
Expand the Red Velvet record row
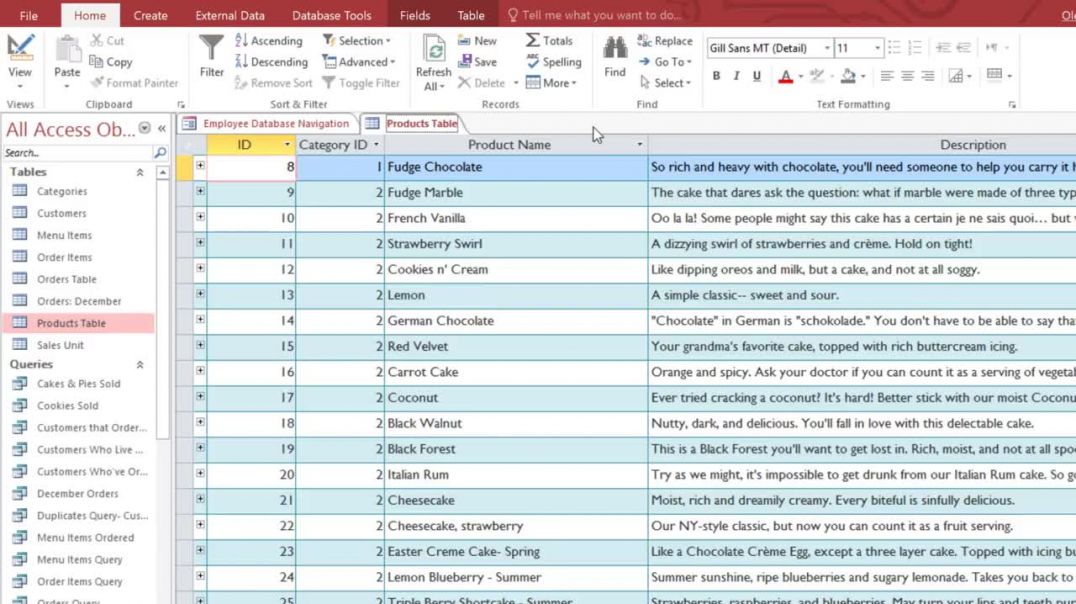pos(200,345)
